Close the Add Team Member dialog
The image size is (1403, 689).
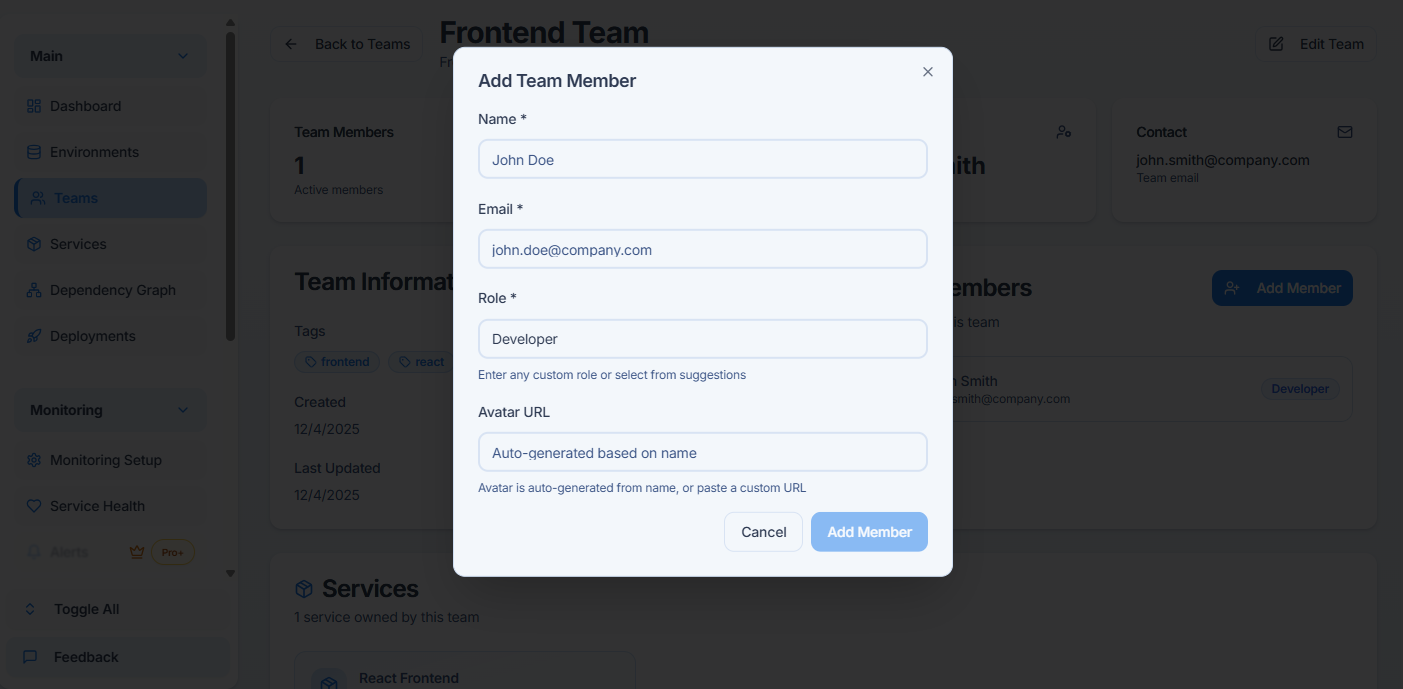pyautogui.click(x=928, y=72)
